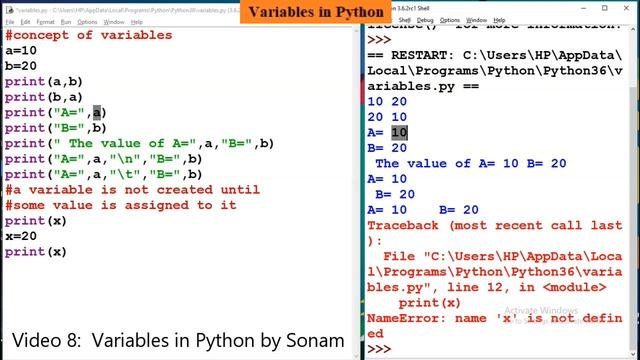Click the first 'print(x)' line above x=20

click(x=36, y=221)
